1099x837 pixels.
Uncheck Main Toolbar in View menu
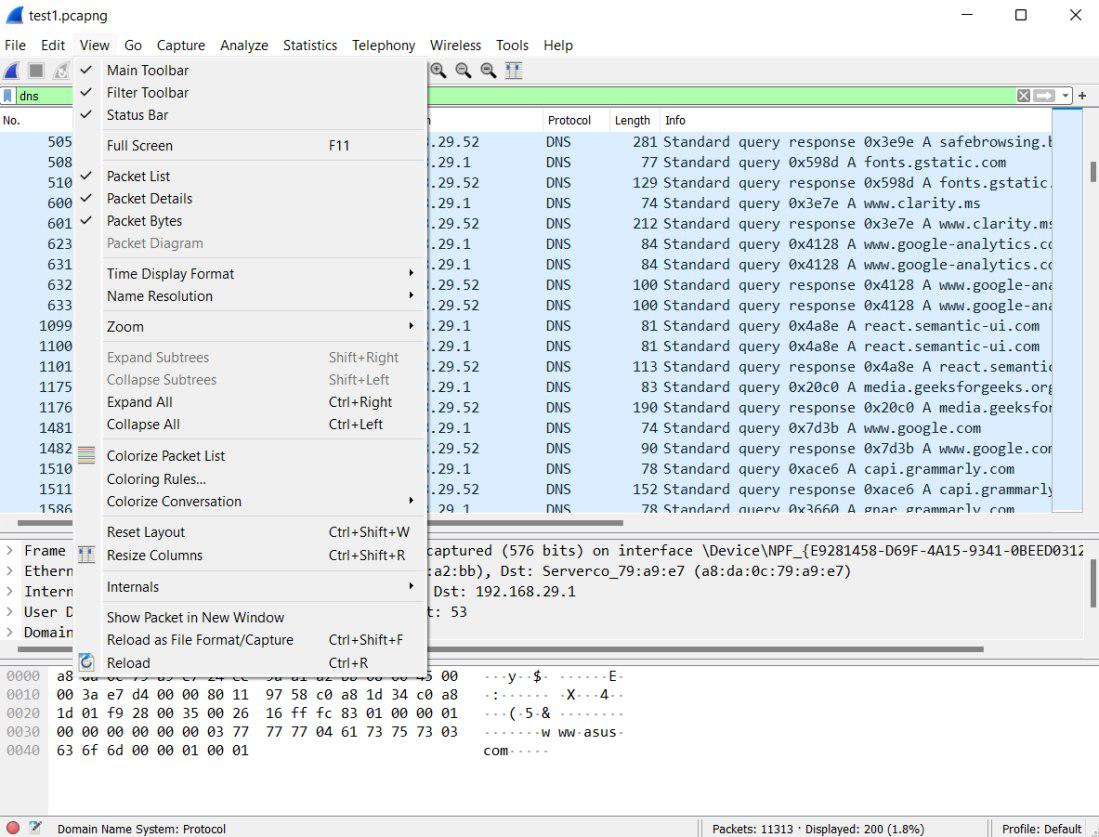tap(147, 70)
